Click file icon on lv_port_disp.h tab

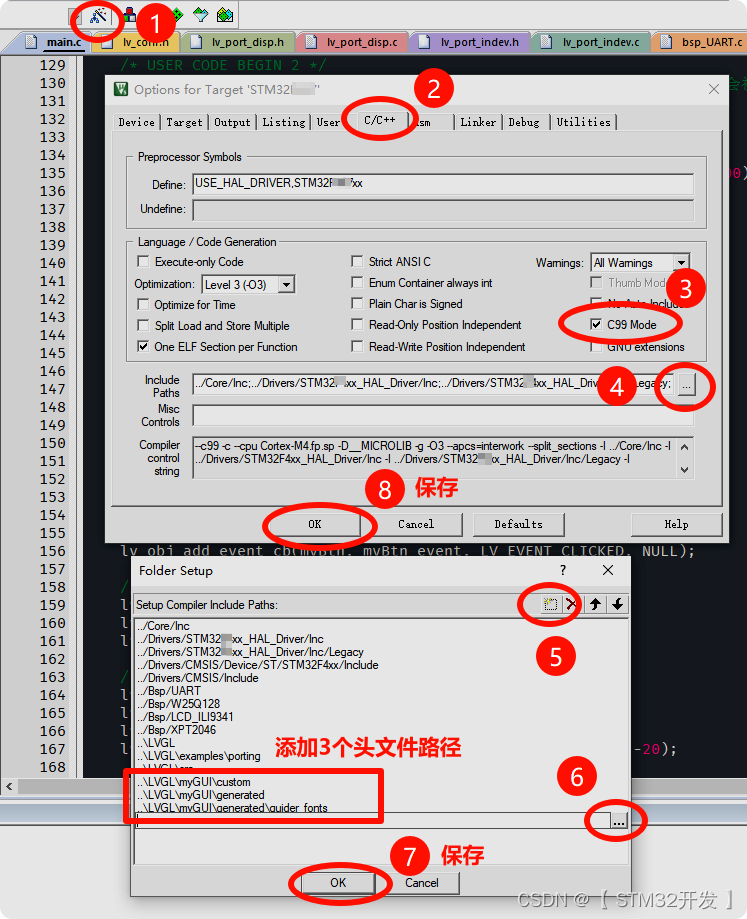197,42
